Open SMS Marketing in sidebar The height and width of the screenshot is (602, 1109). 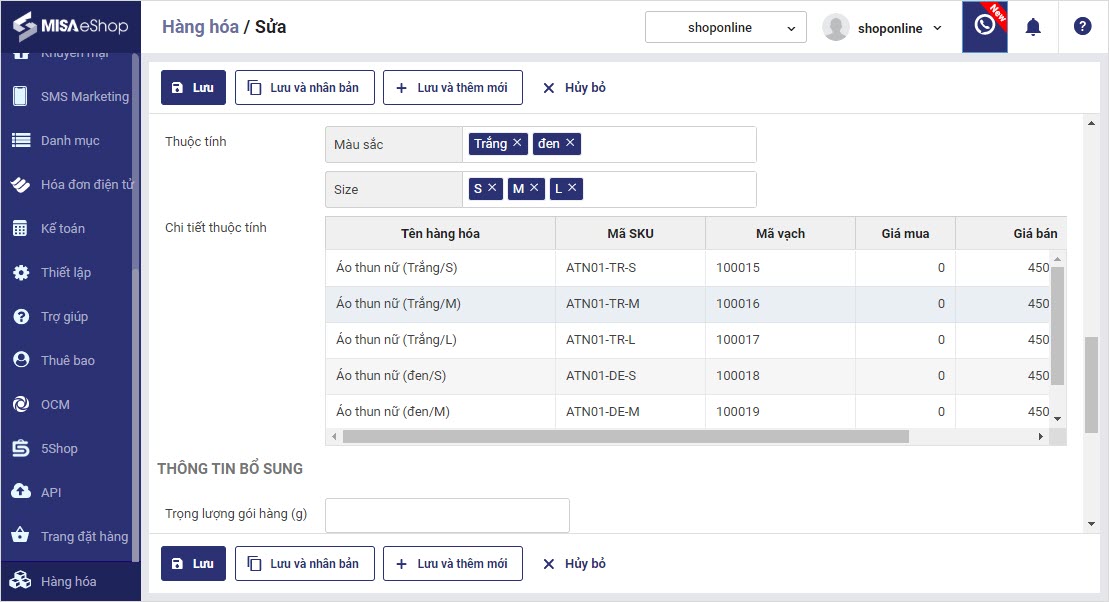point(84,97)
